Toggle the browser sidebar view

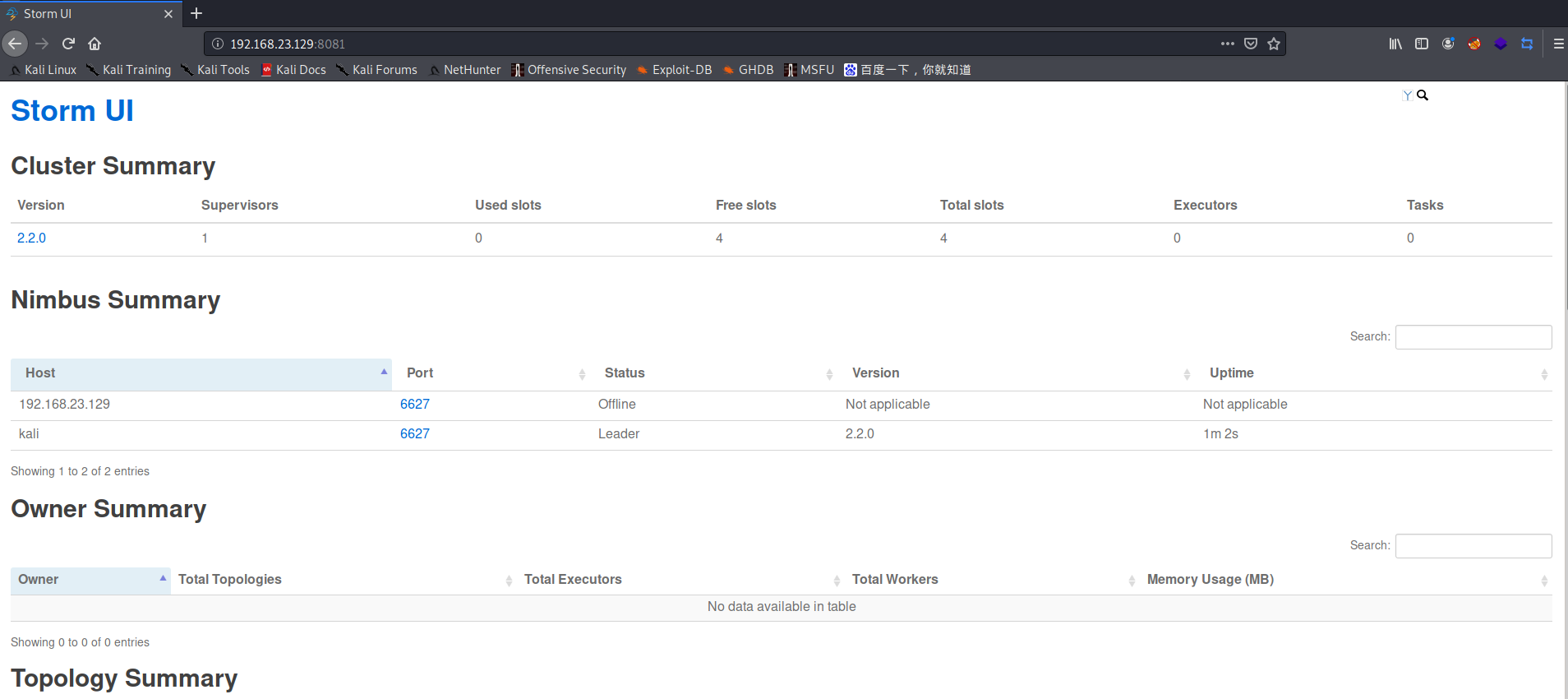pos(1422,44)
